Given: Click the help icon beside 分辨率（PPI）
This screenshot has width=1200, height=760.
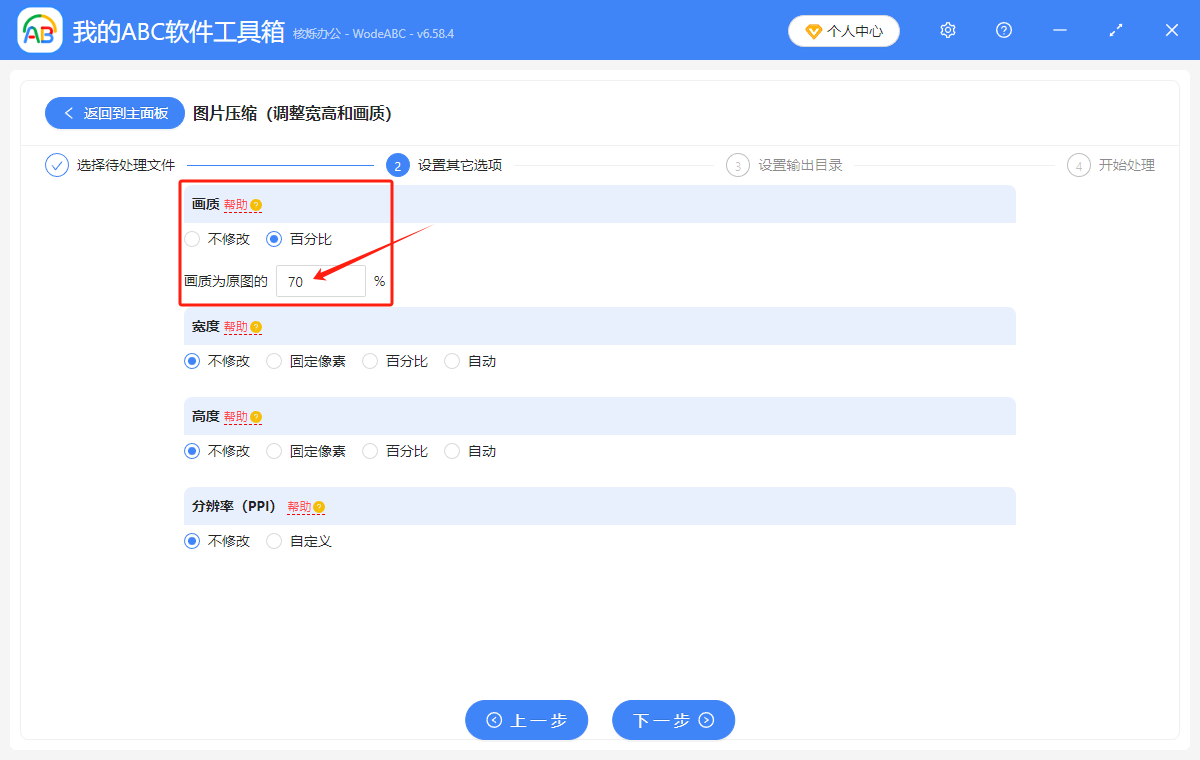Looking at the screenshot, I should [x=319, y=507].
